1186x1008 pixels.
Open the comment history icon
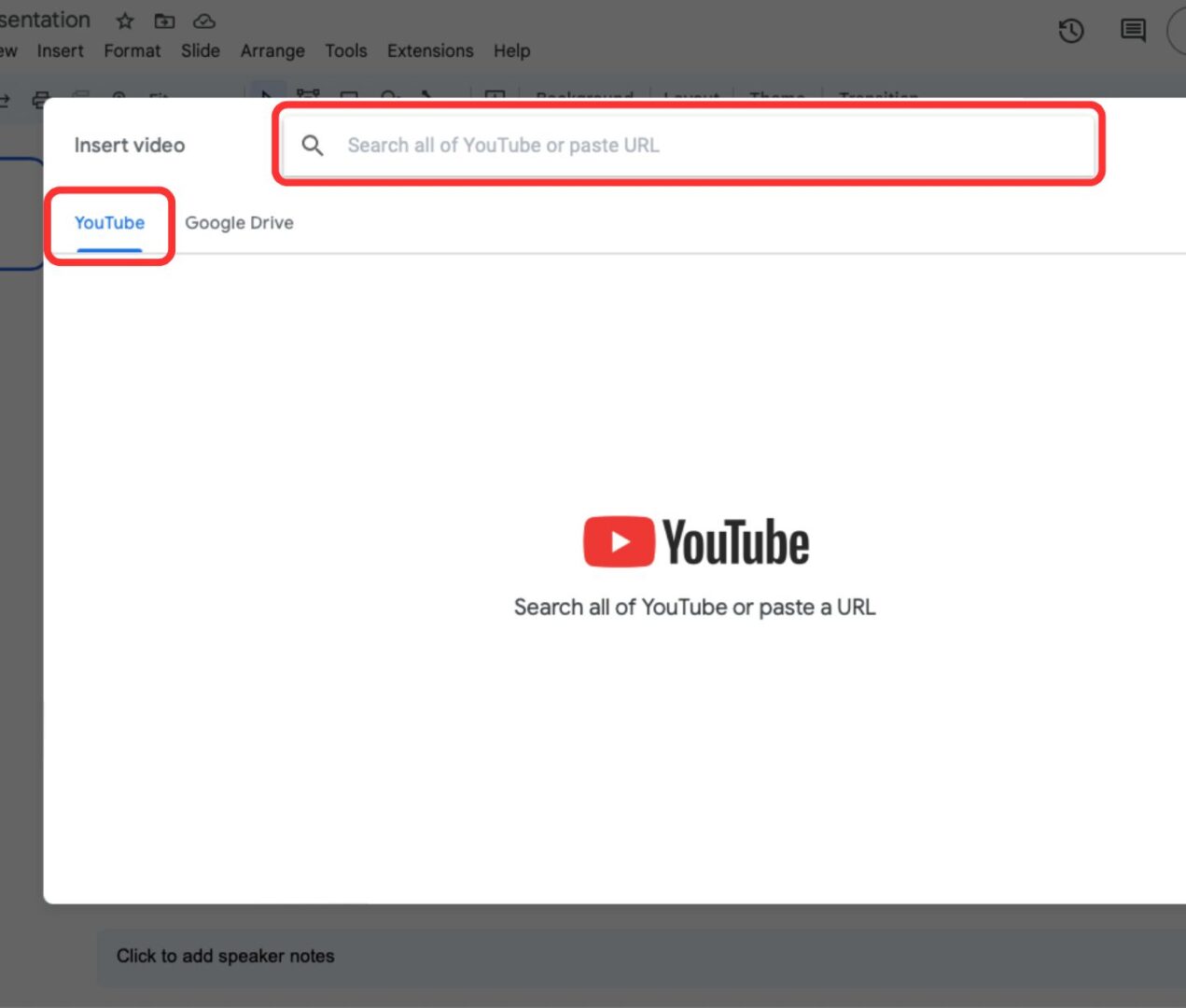click(1132, 31)
